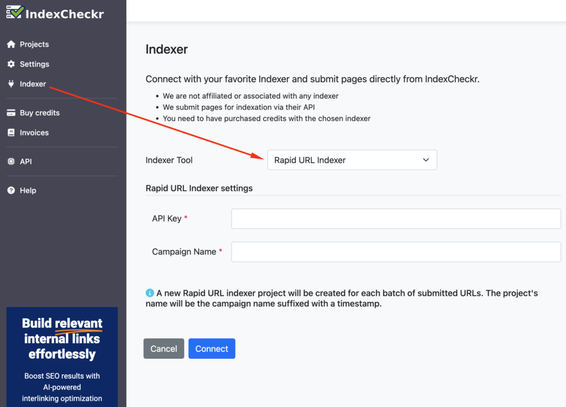Image resolution: width=566 pixels, height=407 pixels.
Task: Click the Connect button
Action: 212,349
